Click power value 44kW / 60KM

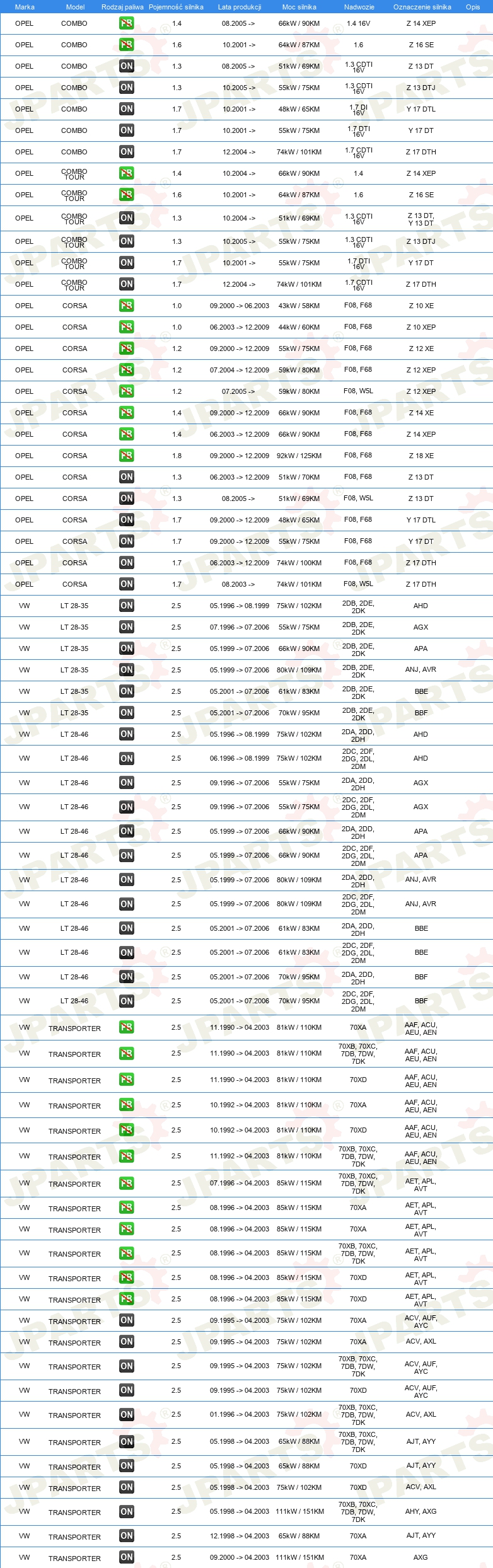click(299, 327)
